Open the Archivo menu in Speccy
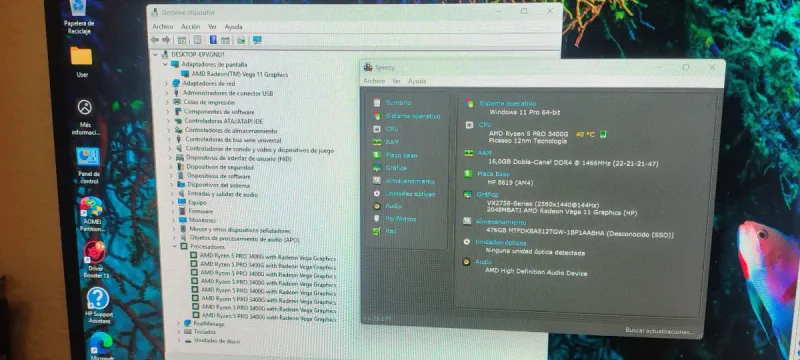Screen dimensions: 800x360 tap(374, 81)
